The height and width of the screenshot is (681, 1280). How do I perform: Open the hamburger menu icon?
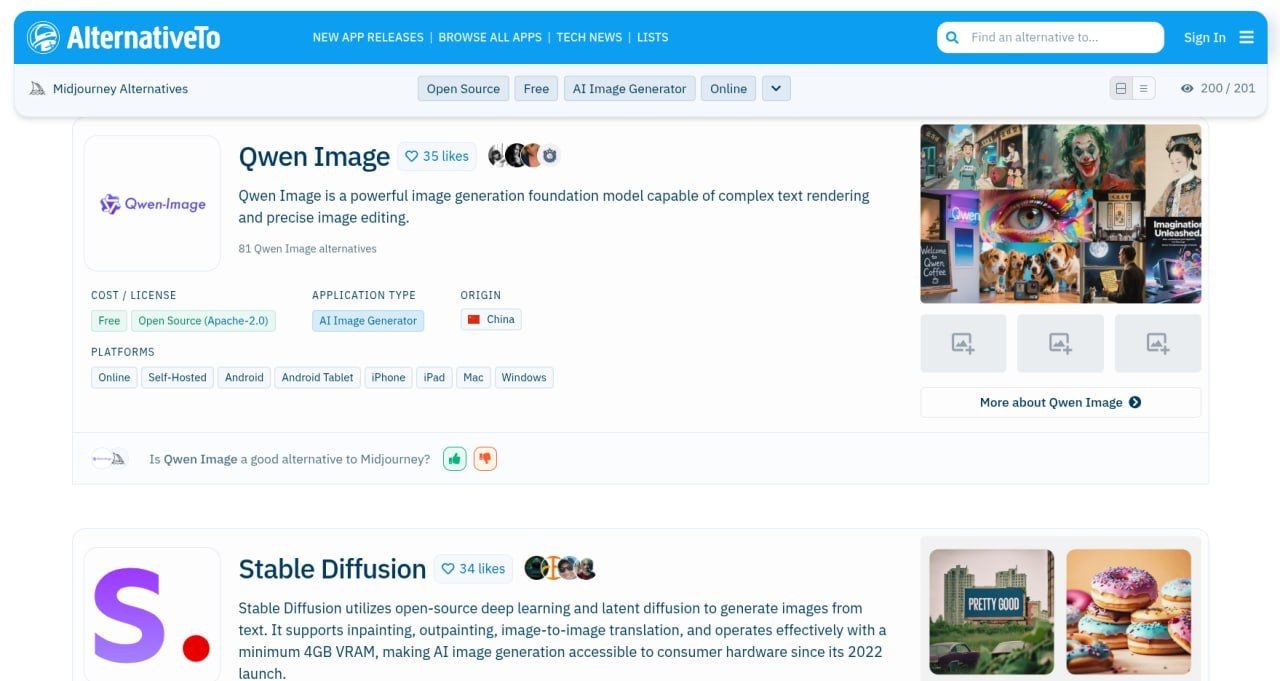point(1246,37)
